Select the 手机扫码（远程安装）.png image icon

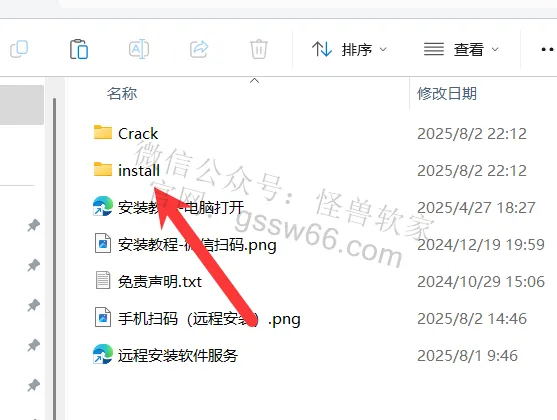[103, 317]
